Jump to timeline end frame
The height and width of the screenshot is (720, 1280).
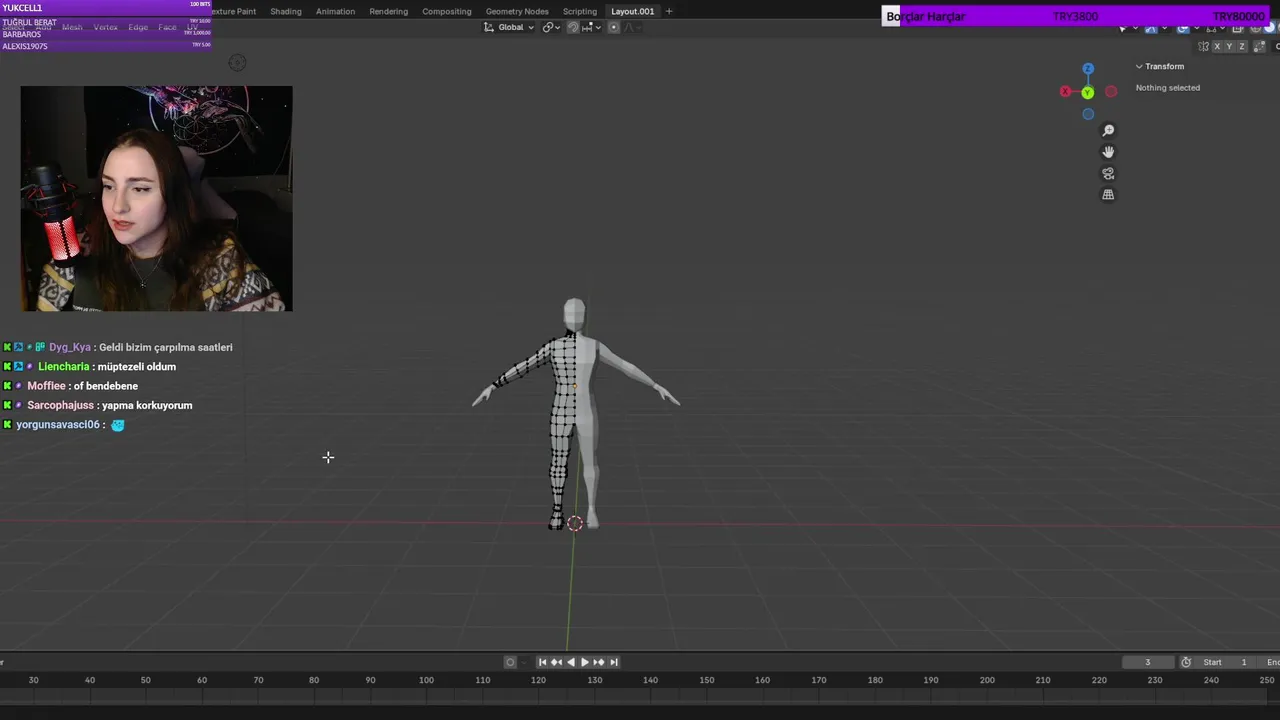pyautogui.click(x=613, y=662)
